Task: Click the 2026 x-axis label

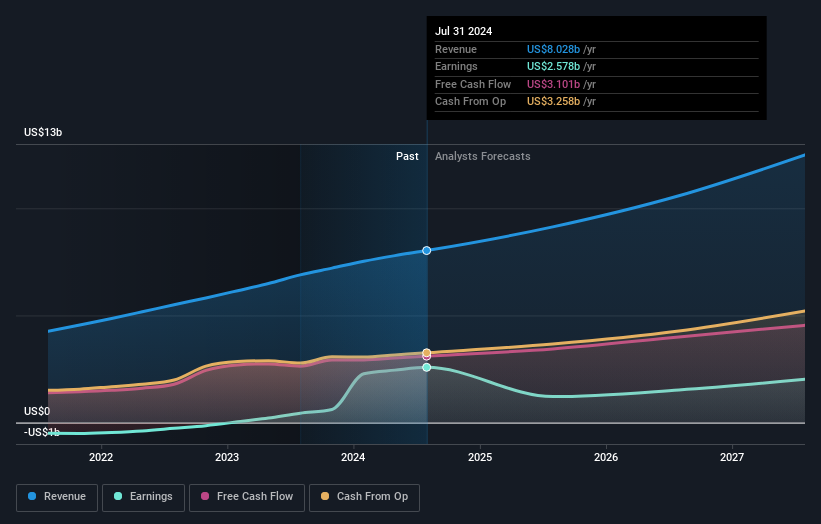Action: coord(606,458)
